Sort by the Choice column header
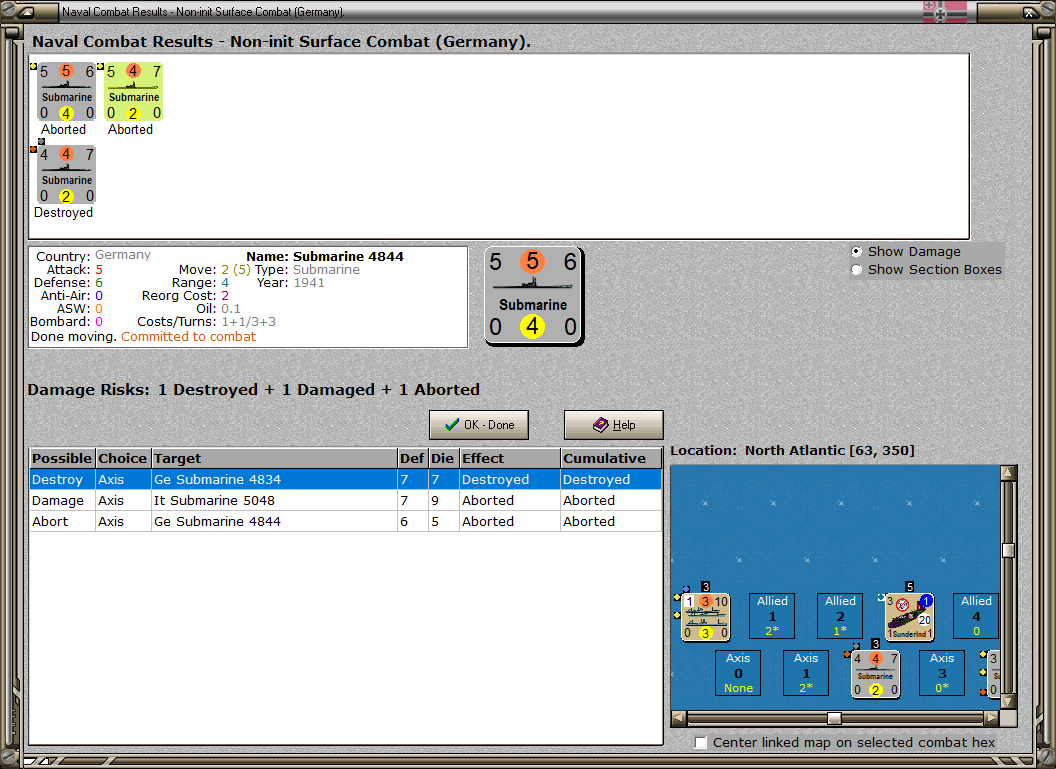The image size is (1056, 769). (123, 459)
